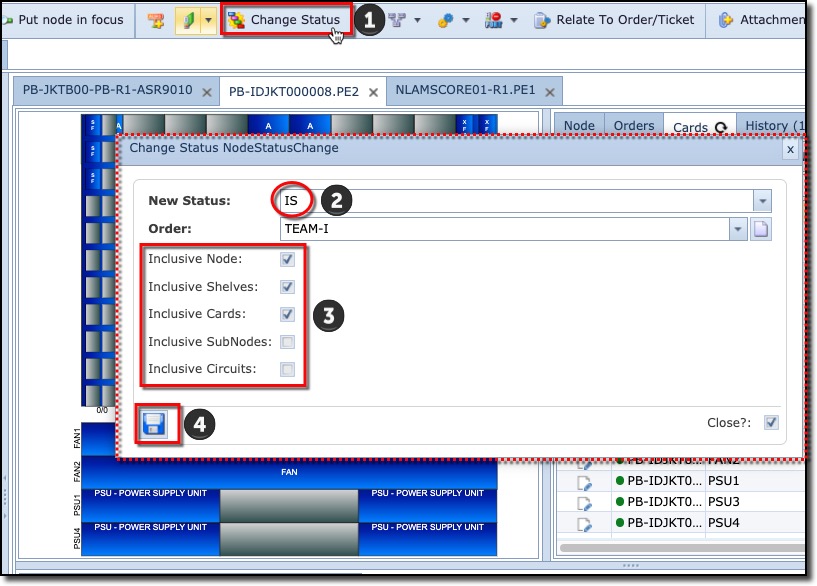The height and width of the screenshot is (586, 817).
Task: Click the icon left of green leaf button
Action: tap(156, 20)
